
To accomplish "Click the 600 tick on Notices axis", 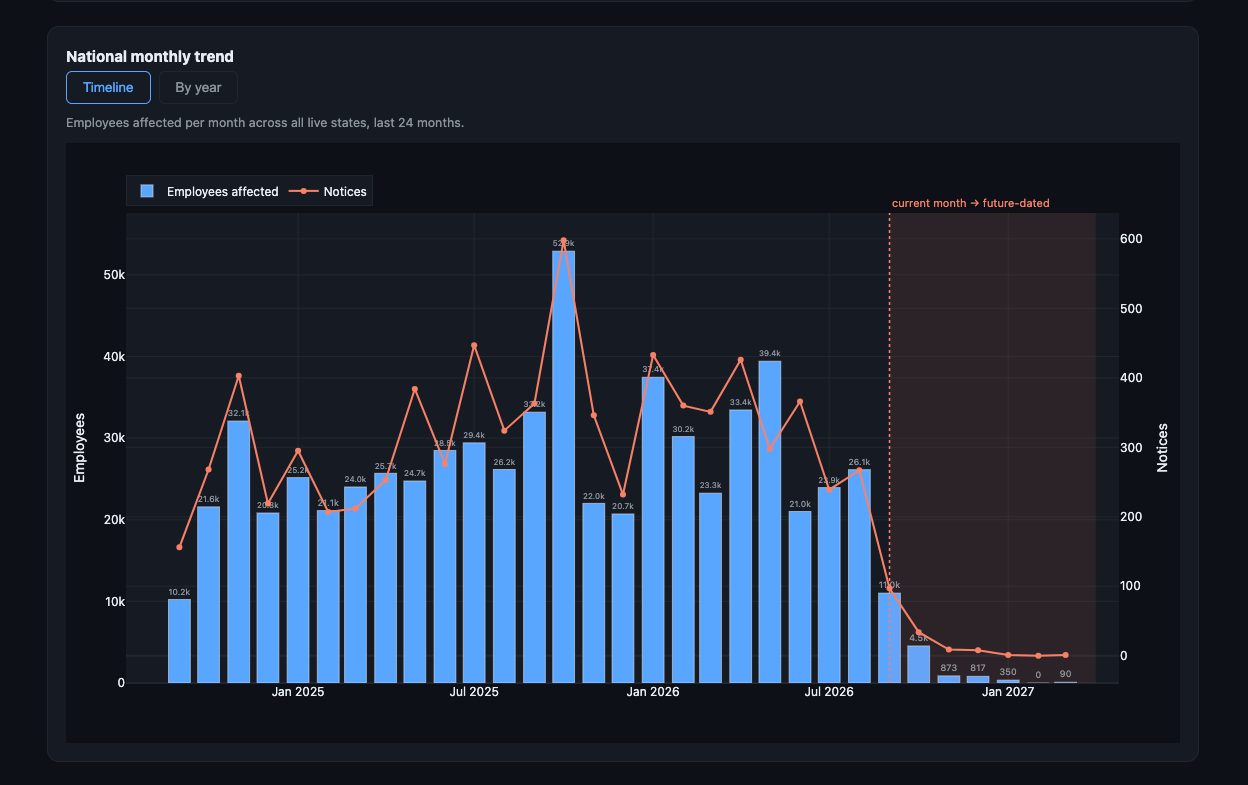I will tap(1131, 239).
